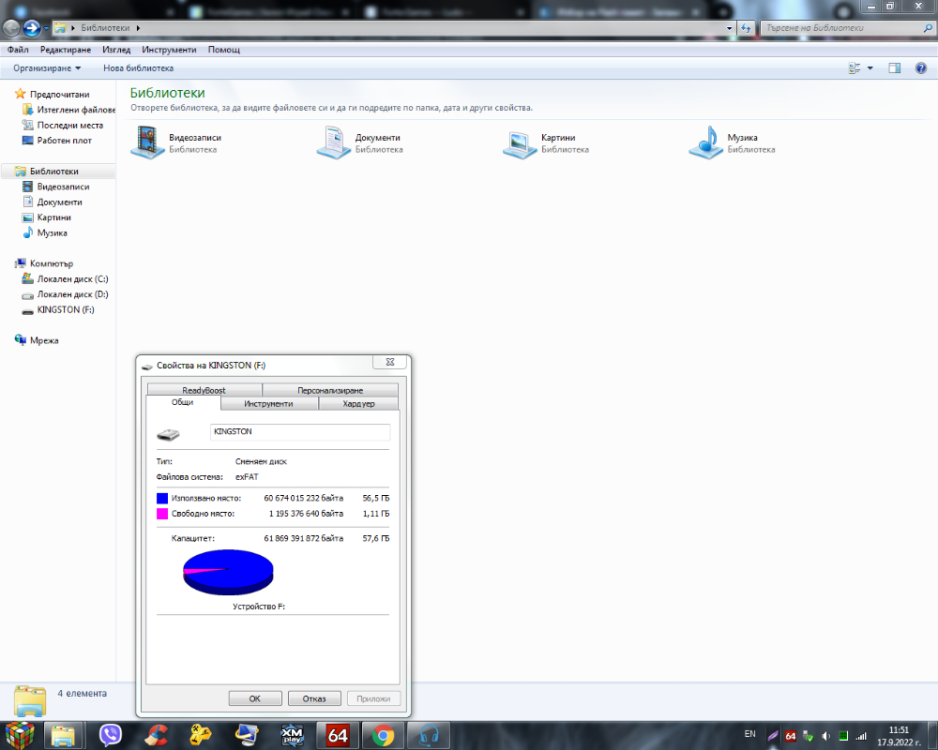Open the Инструменти menu
Viewport: 938px width, 750px height.
click(169, 50)
